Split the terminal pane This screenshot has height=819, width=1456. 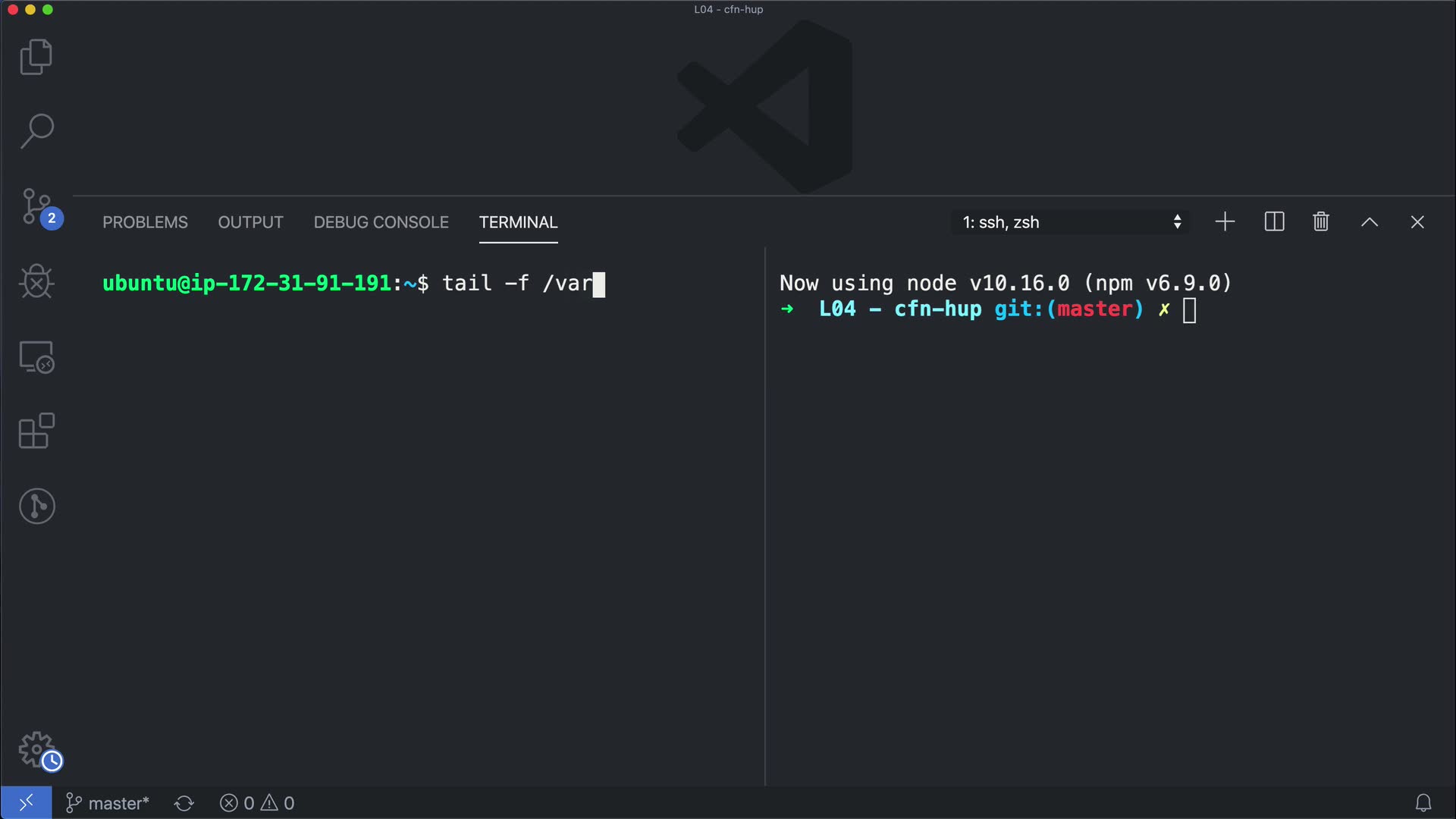(1274, 222)
